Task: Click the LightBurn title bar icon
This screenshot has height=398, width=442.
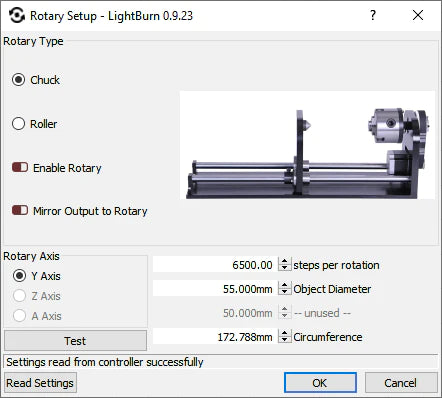Action: 17,15
